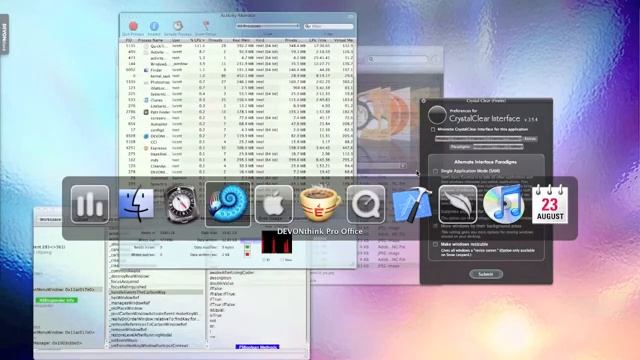Click the round CrystalClear logo in preferences
640x360 pixels.
[x=437, y=115]
